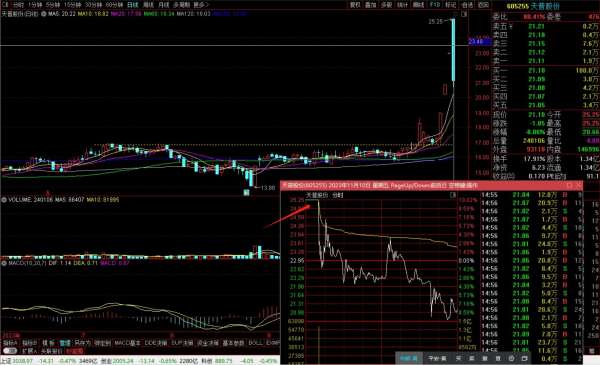Click the 14:55 trade row at 21.04
The height and width of the screenshot is (365, 600).
pyautogui.click(x=532, y=195)
